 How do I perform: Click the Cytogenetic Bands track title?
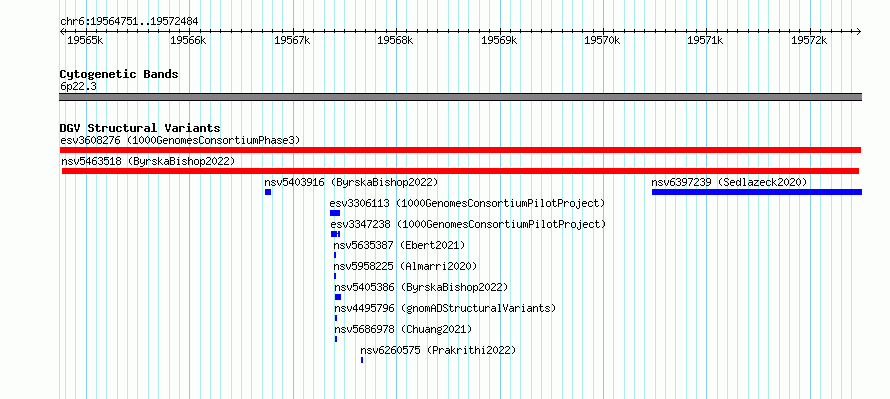coord(119,74)
